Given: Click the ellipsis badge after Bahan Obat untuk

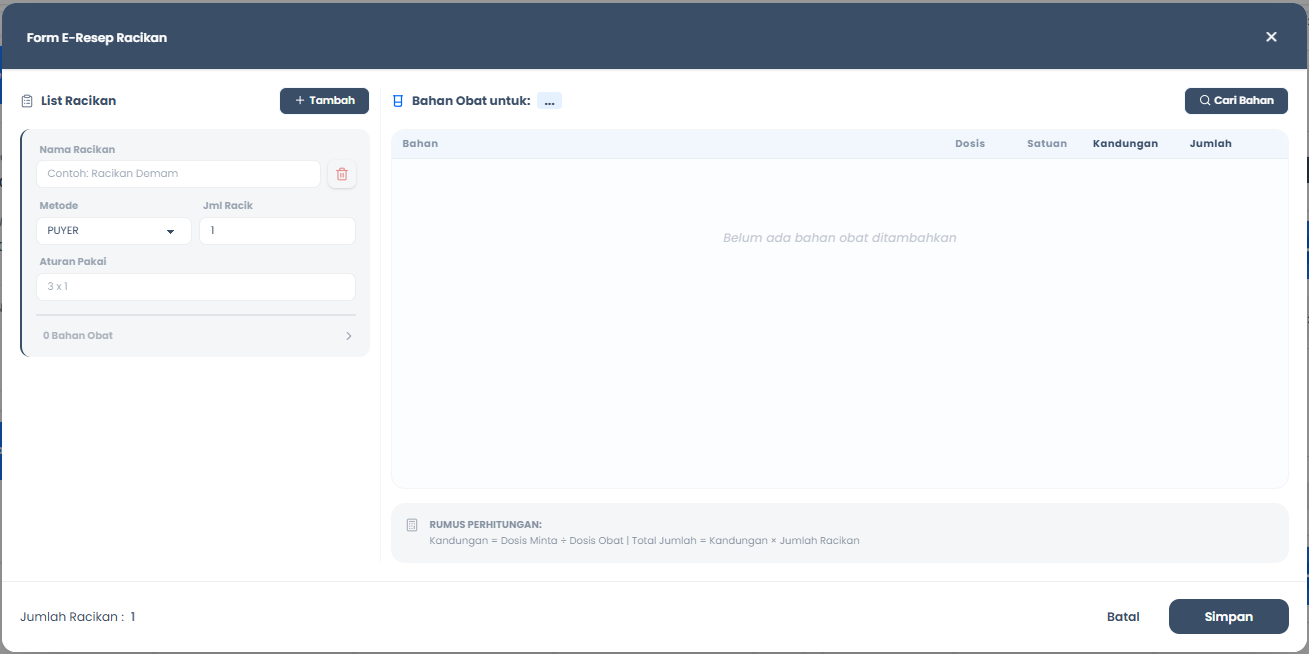Looking at the screenshot, I should [549, 101].
